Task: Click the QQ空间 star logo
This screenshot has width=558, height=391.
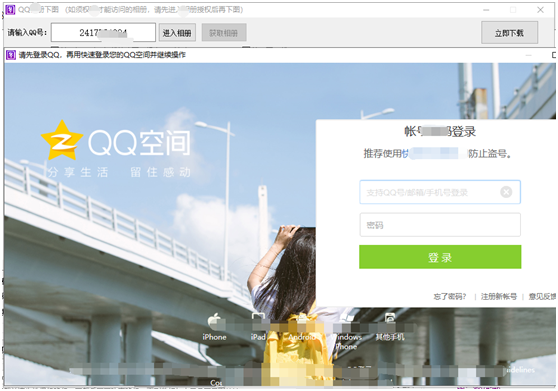Action: tap(62, 140)
